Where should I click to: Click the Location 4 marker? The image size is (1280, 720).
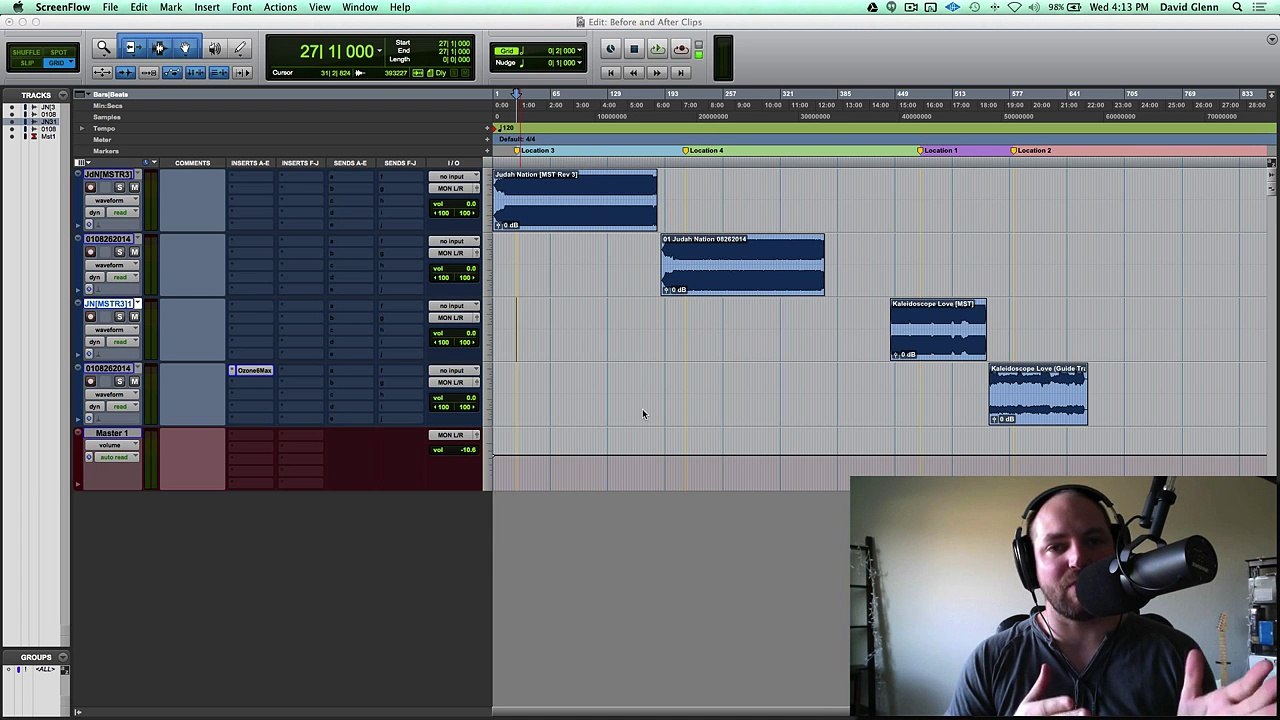click(703, 151)
